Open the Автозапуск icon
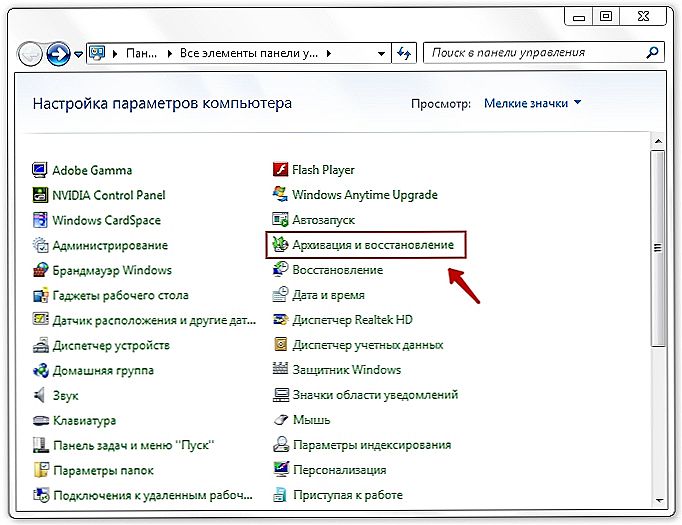This screenshot has width=682, height=525. tap(280, 220)
